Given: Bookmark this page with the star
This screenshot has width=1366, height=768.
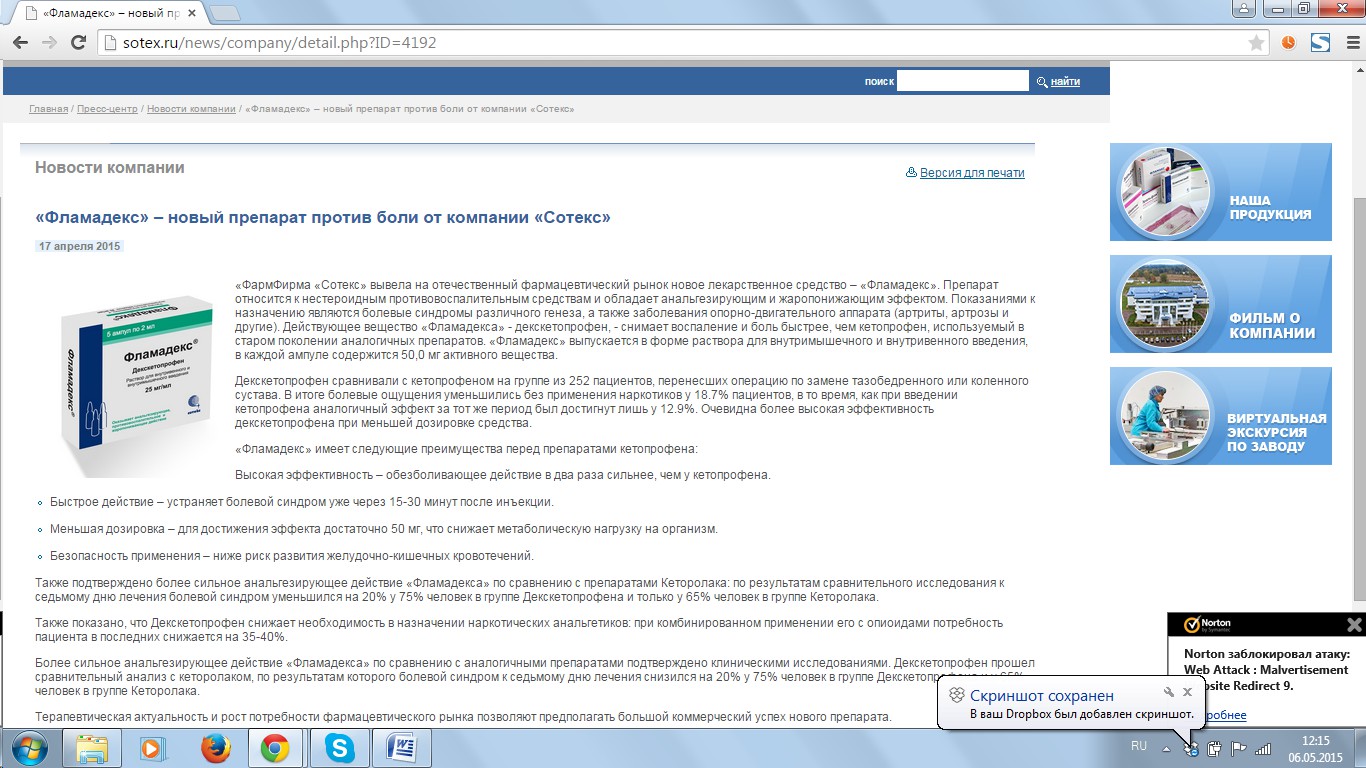Looking at the screenshot, I should click(1256, 43).
